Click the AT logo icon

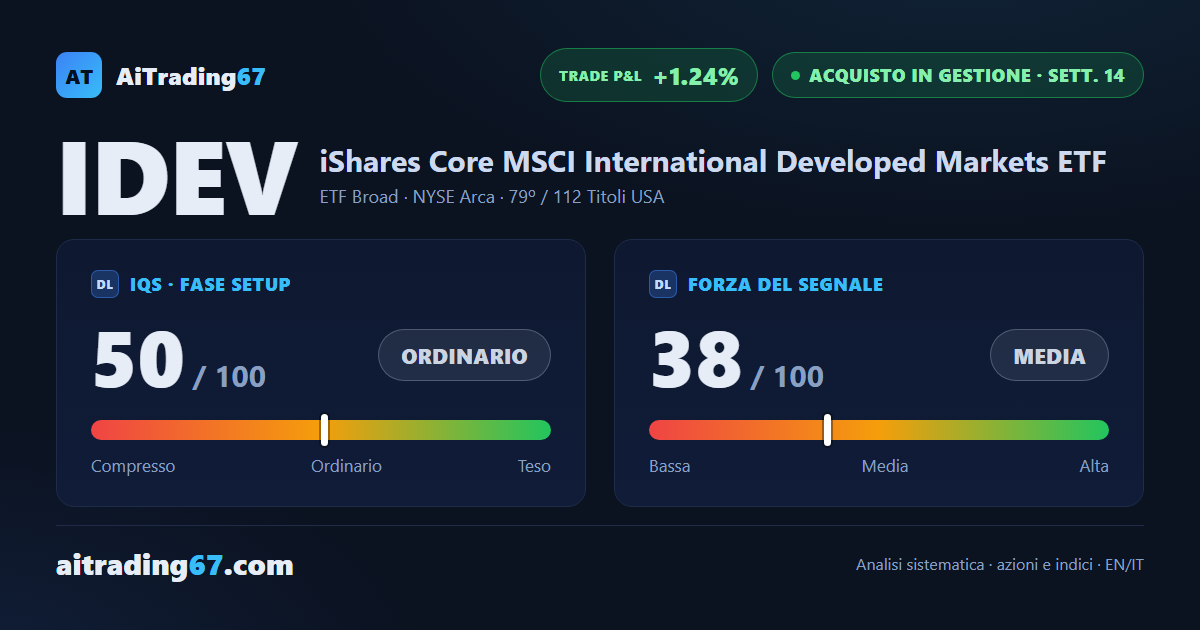(79, 75)
